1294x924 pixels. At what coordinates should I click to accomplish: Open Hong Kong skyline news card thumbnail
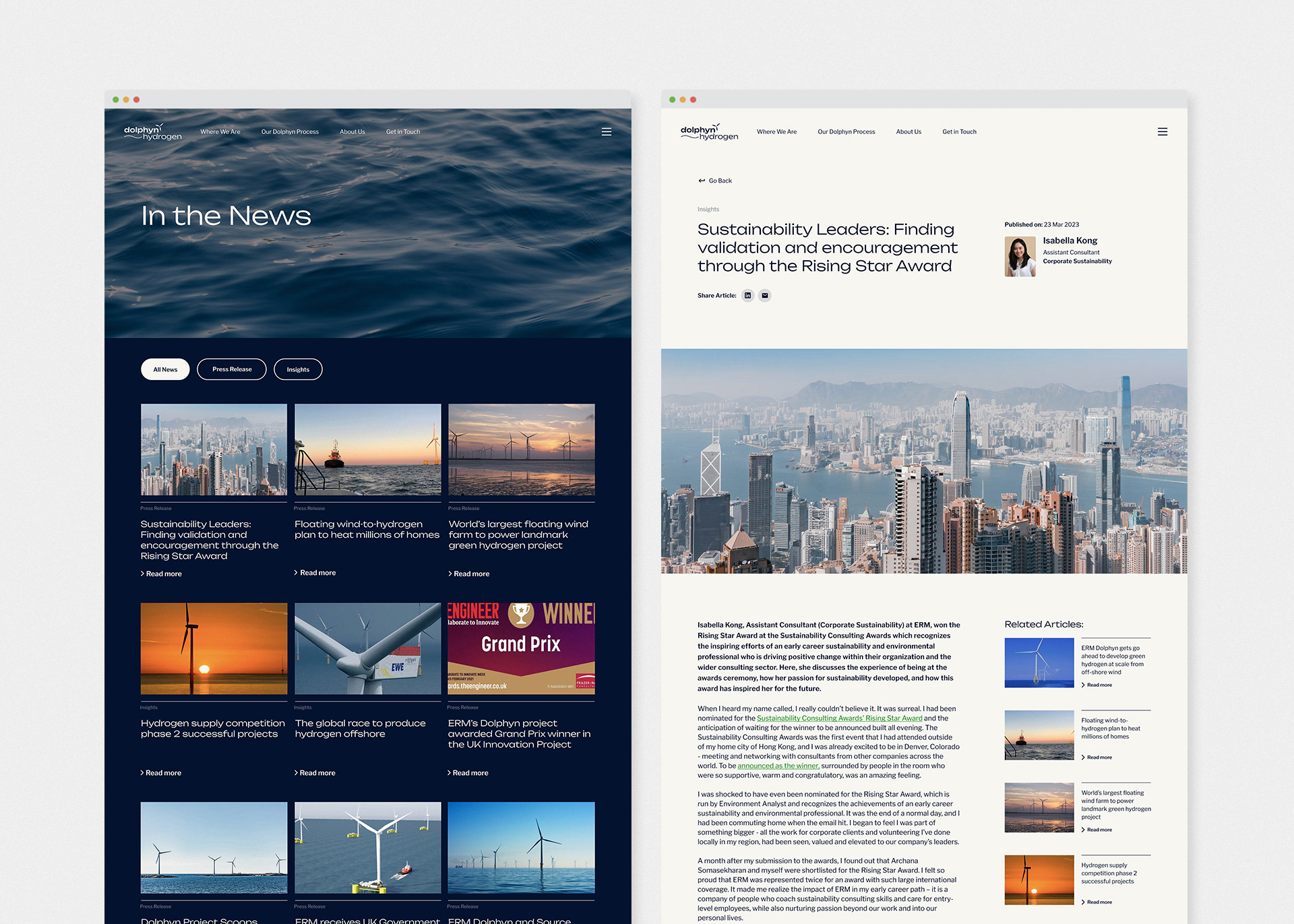click(214, 450)
